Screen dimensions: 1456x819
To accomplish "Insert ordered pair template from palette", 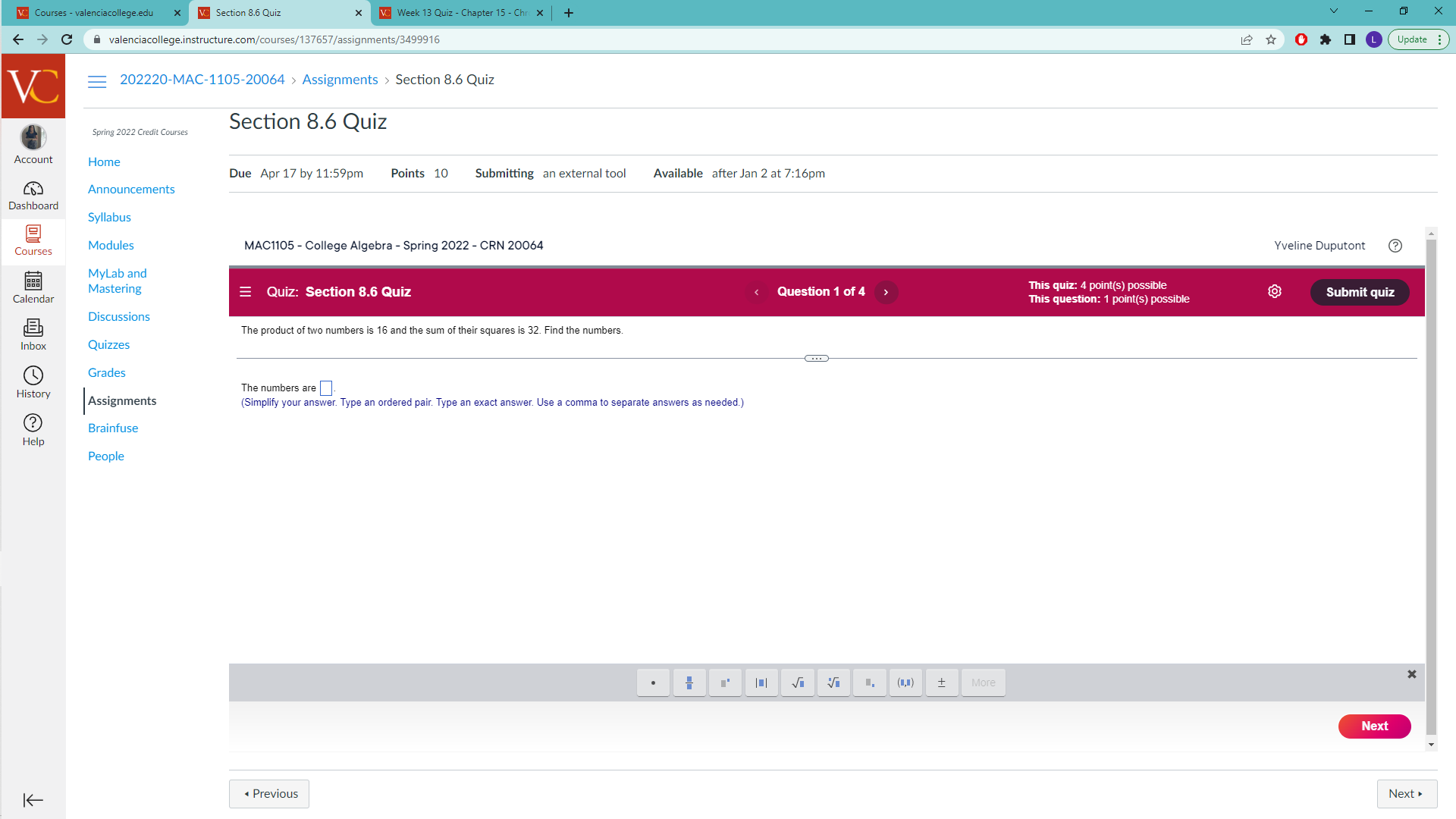I will click(905, 682).
